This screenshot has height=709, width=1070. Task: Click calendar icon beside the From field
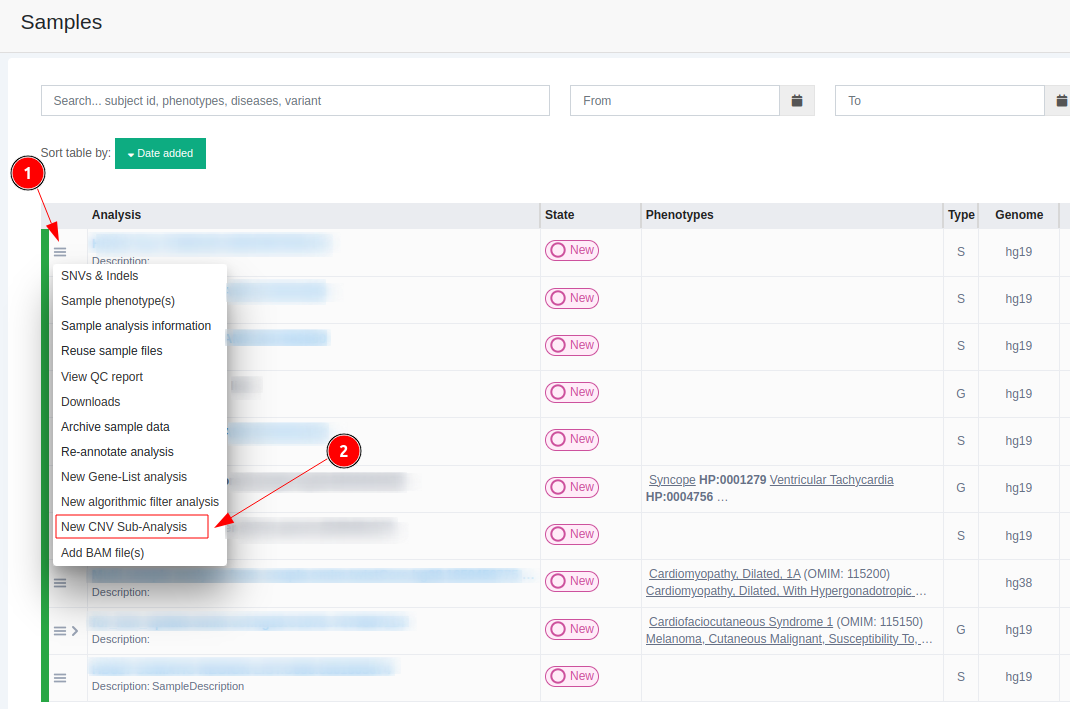pos(797,101)
